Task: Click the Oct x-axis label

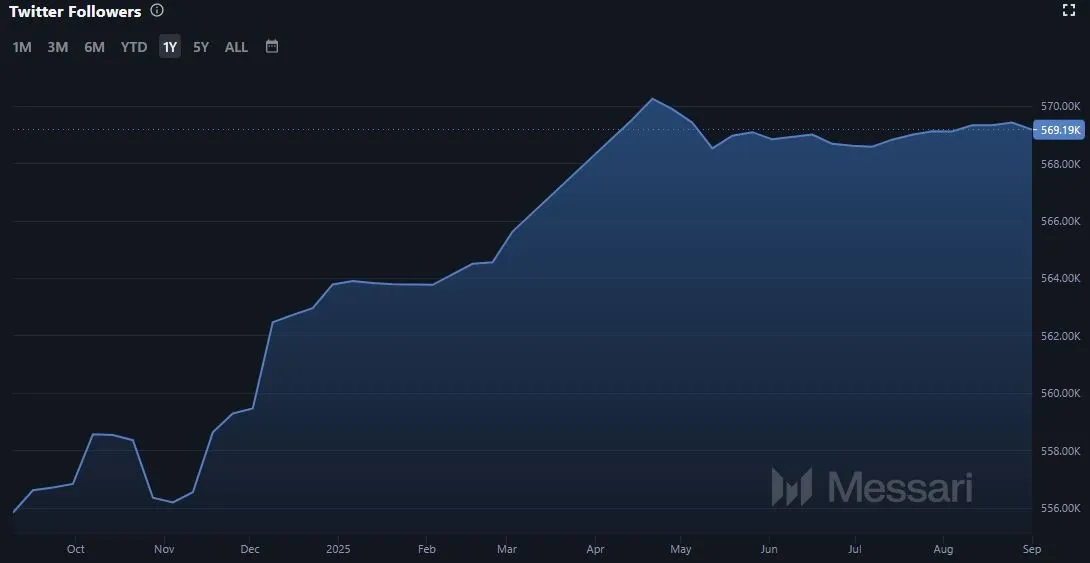Action: click(76, 549)
